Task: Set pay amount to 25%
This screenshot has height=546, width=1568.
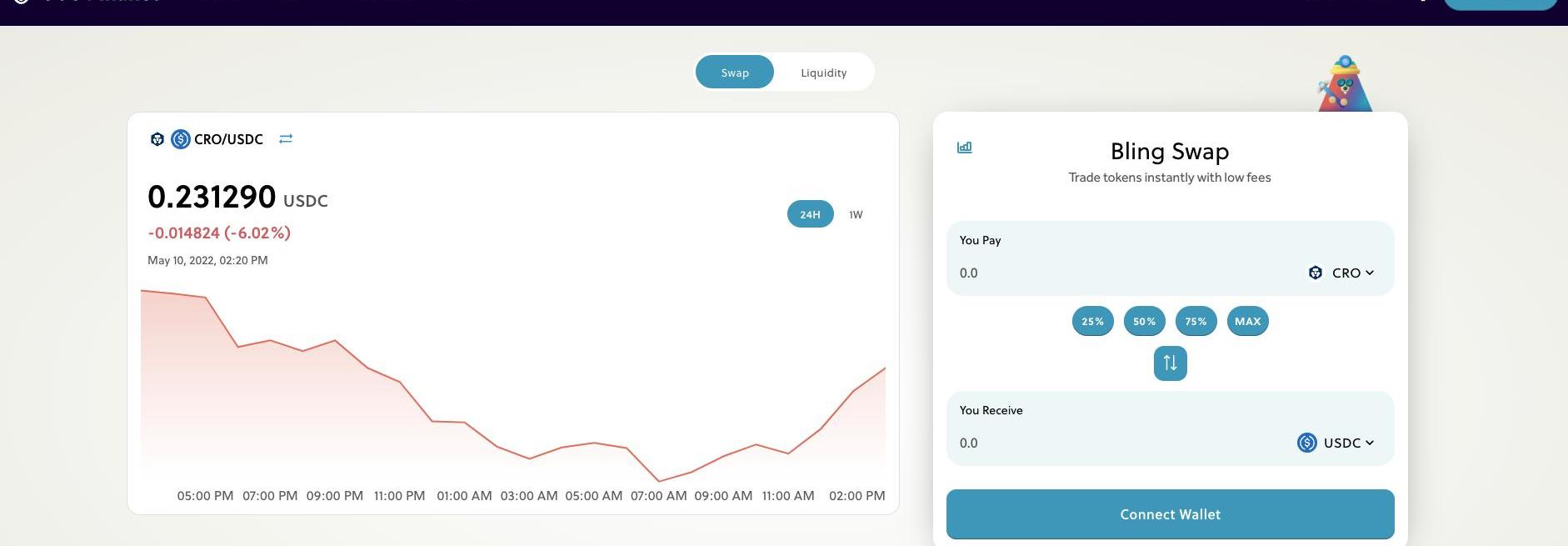Action: coord(1092,321)
